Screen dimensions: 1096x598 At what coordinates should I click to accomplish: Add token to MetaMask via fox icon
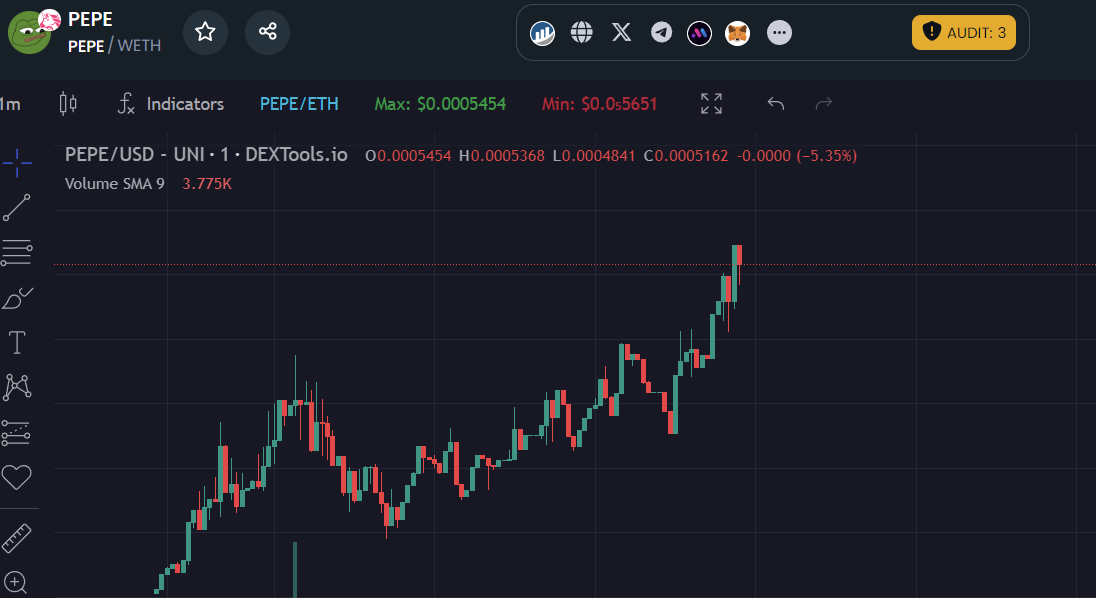[737, 33]
